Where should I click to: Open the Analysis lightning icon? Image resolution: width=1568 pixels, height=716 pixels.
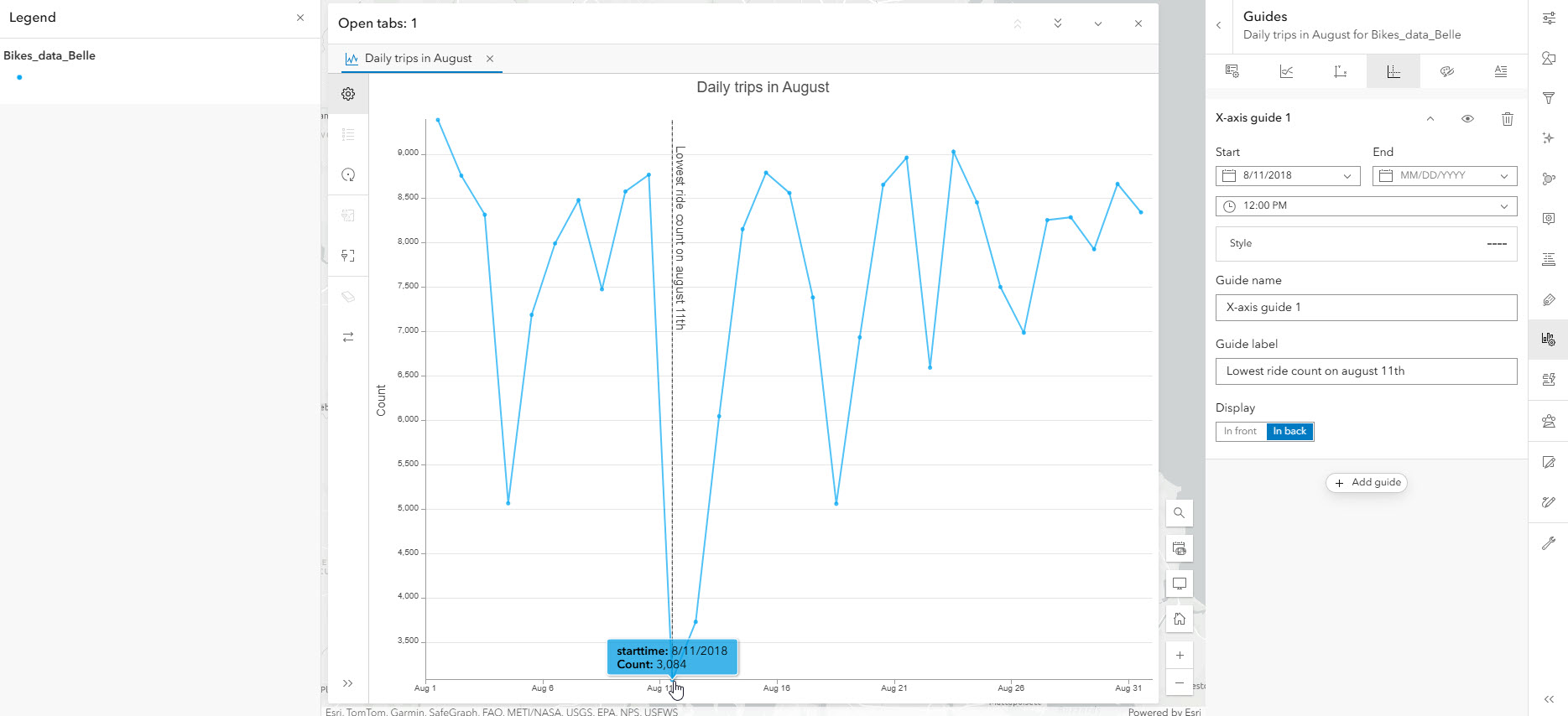(1549, 380)
